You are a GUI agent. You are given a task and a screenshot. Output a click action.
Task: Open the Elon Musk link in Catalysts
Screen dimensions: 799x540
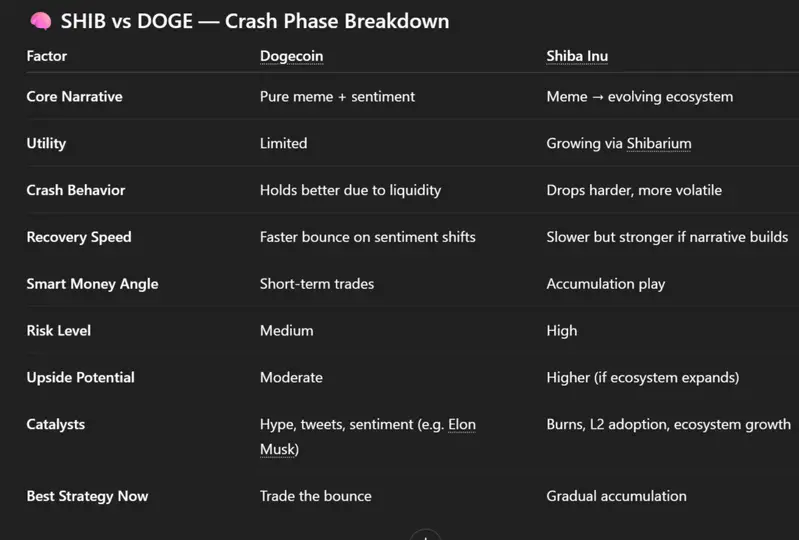pos(461,424)
